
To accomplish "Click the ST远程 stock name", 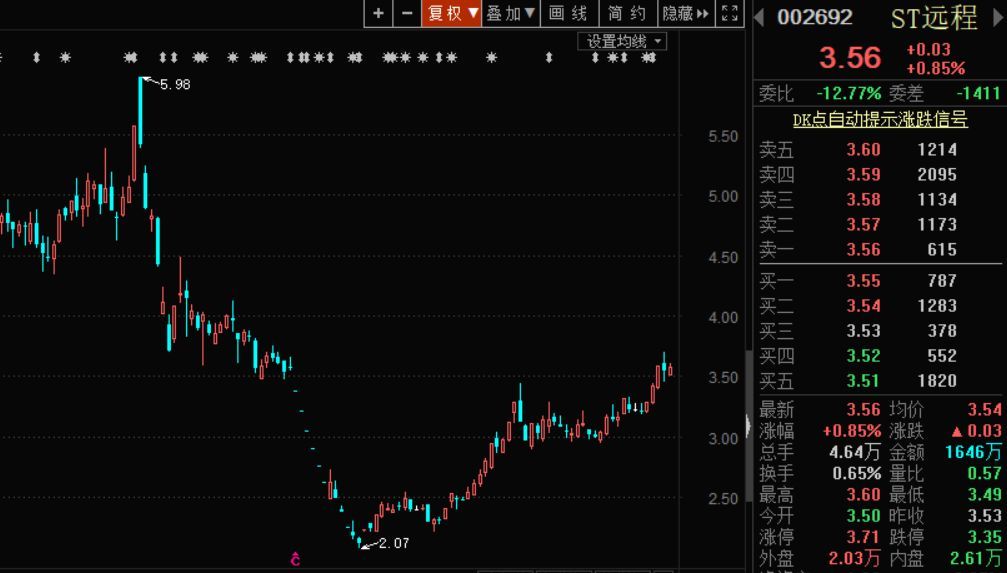I will 934,17.
